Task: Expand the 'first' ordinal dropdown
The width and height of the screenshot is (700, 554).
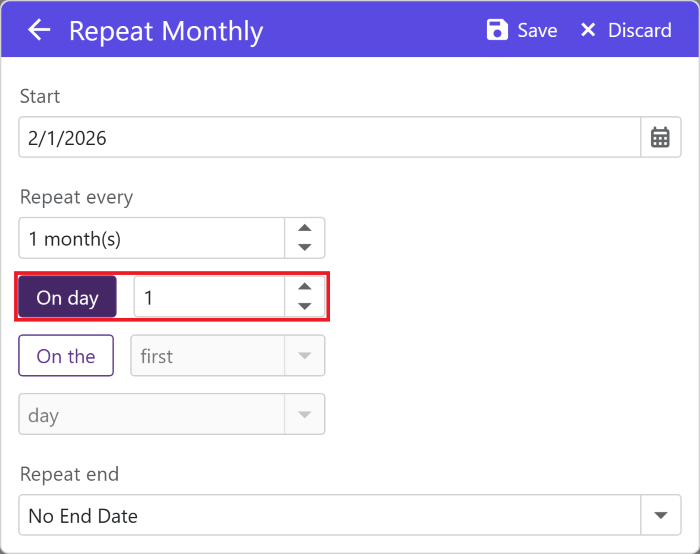Action: pyautogui.click(x=305, y=356)
